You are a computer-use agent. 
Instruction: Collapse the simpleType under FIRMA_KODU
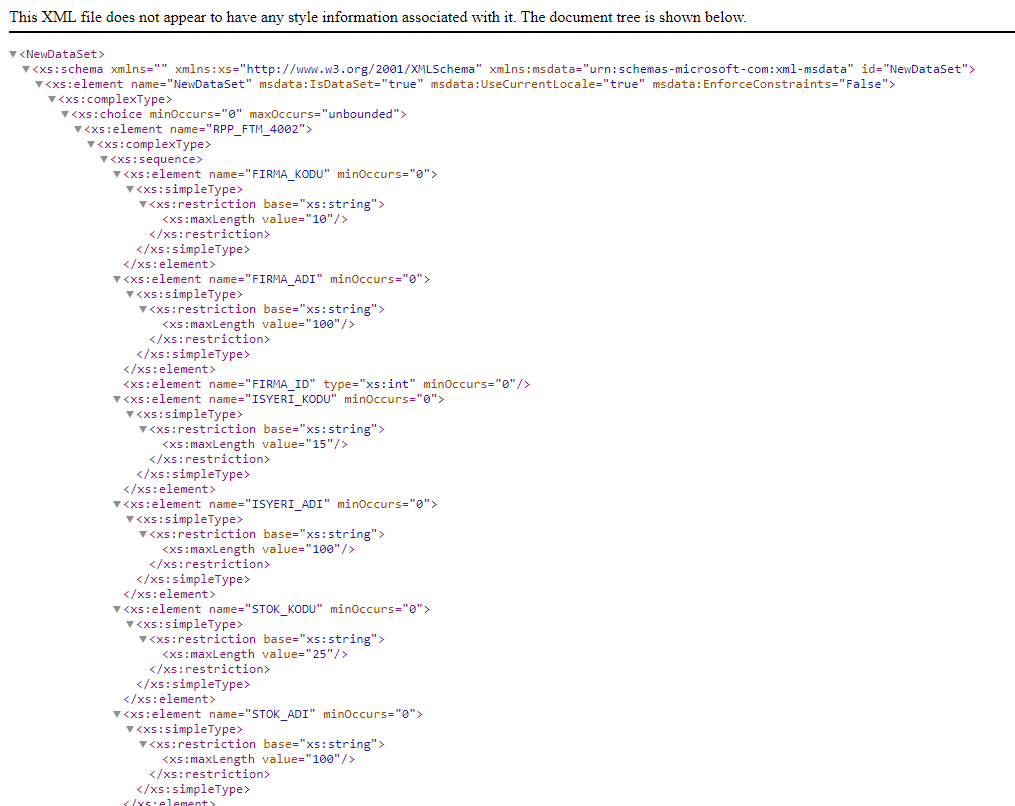[130, 189]
